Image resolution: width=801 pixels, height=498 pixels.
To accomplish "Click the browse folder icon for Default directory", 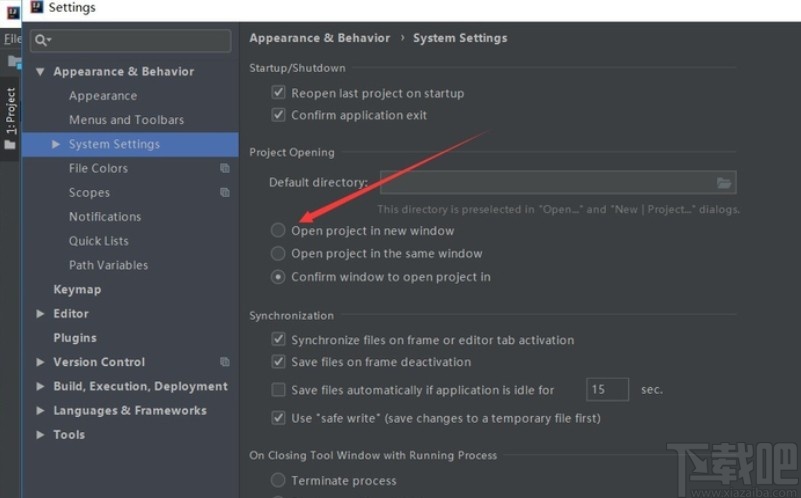I will coord(725,183).
